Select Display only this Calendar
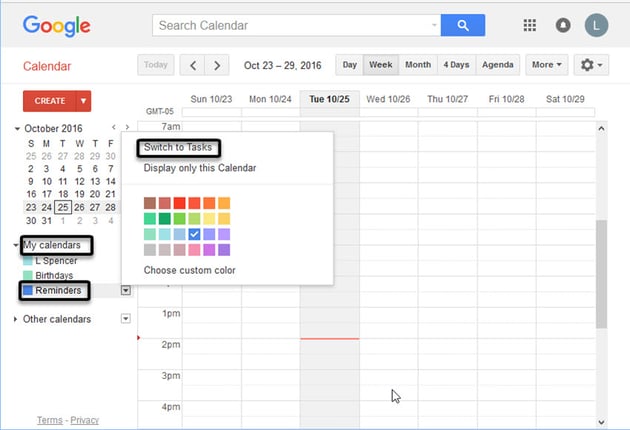 (200, 168)
